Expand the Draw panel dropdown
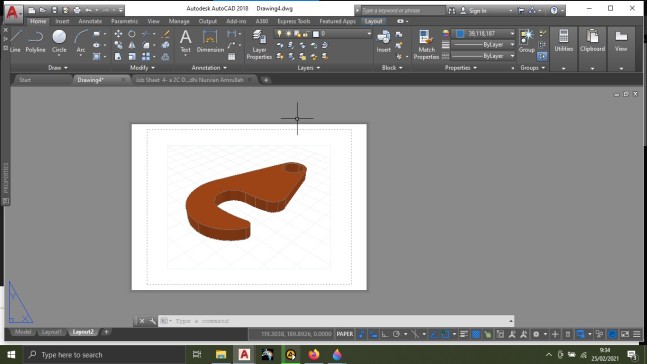This screenshot has height=364, width=647. 58,68
